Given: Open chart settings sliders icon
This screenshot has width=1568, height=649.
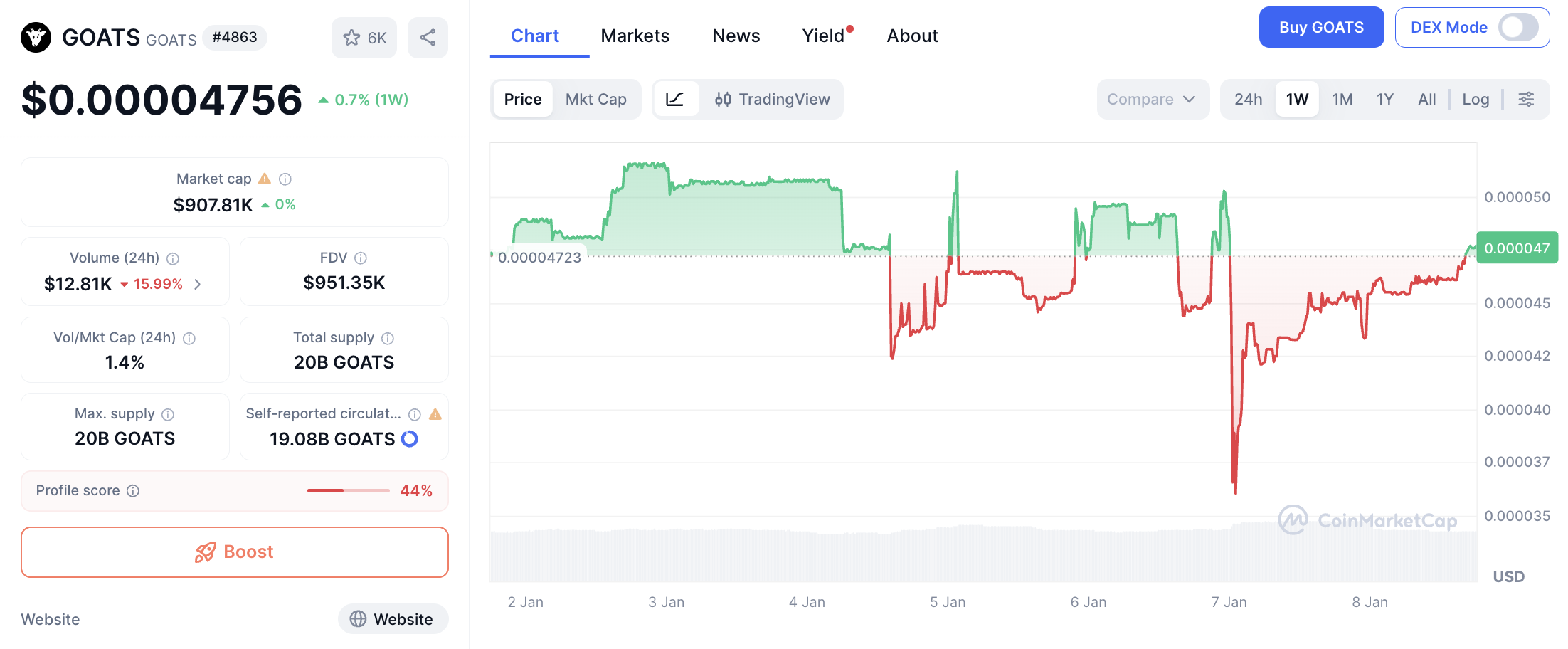Looking at the screenshot, I should 1526,99.
